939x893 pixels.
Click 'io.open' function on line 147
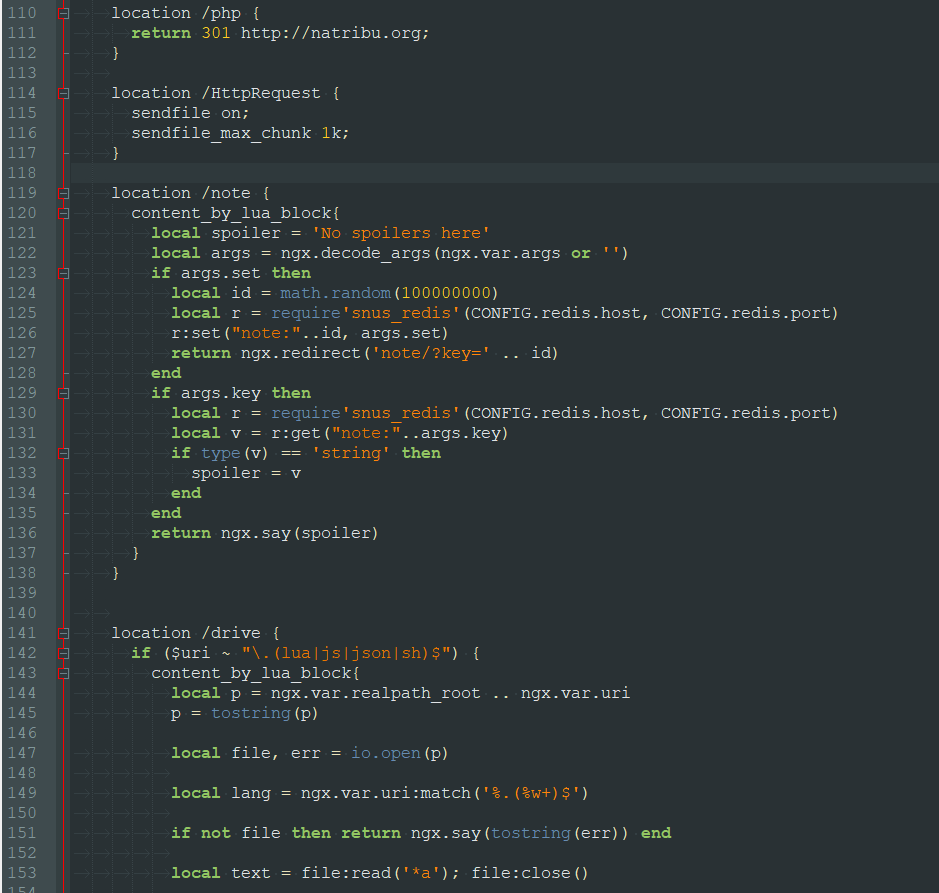(386, 753)
